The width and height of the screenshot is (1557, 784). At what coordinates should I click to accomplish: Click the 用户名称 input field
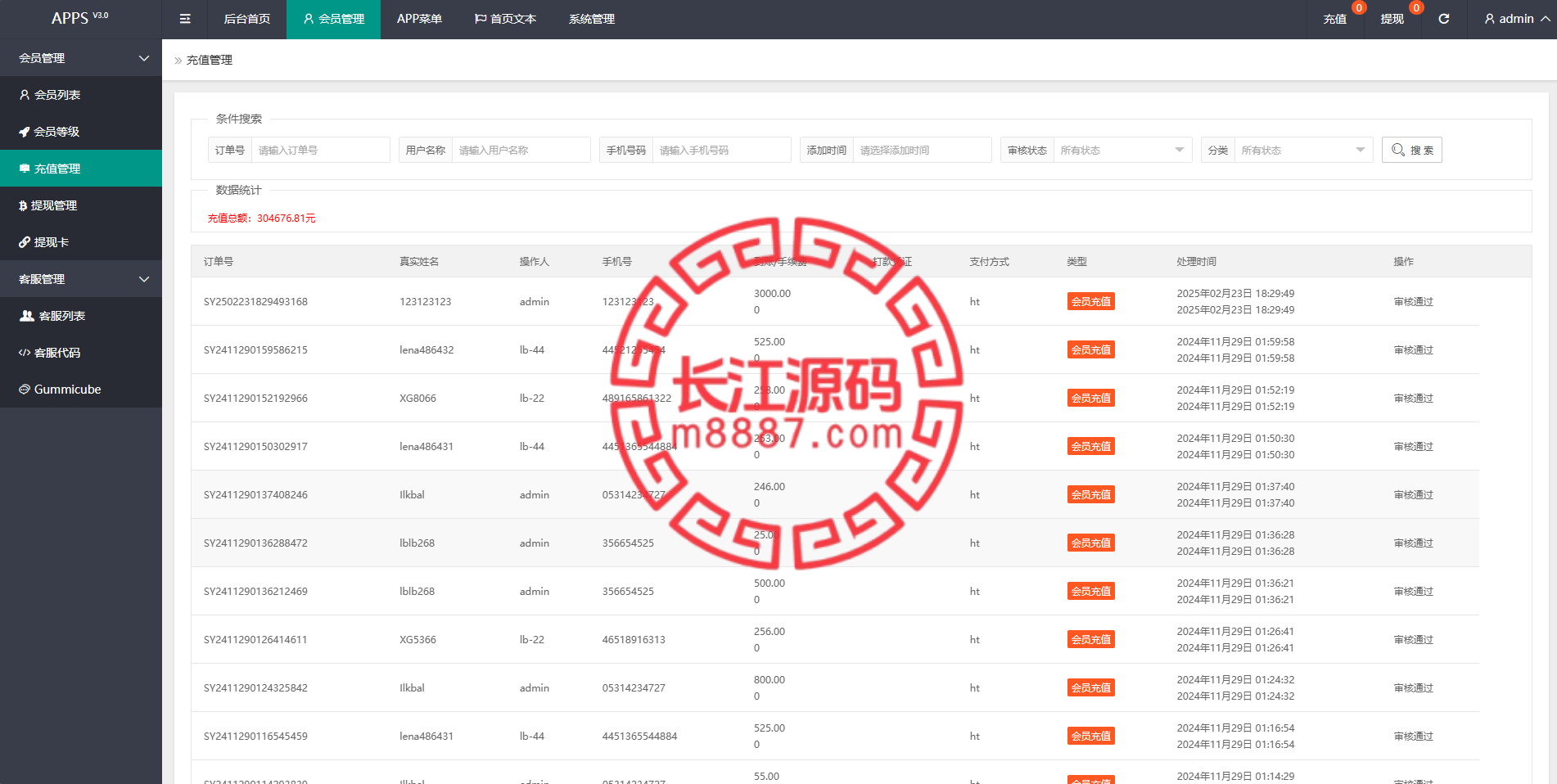click(x=521, y=150)
